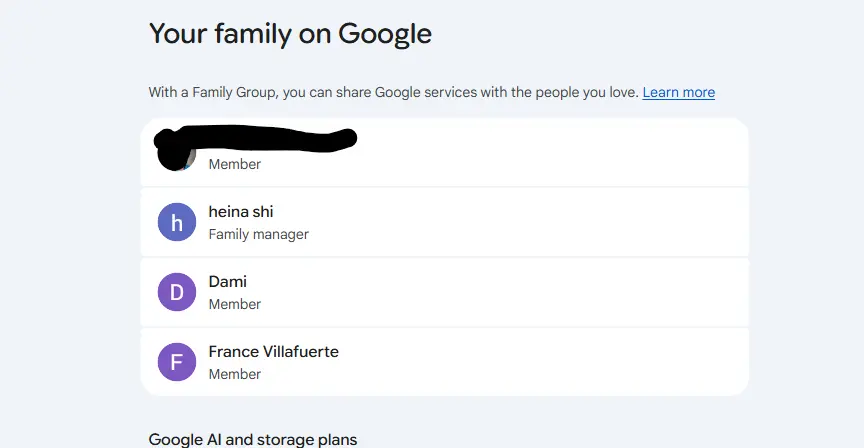Viewport: 864px width, 448px height.
Task: Click Dami's purple 'D' avatar
Action: click(177, 292)
